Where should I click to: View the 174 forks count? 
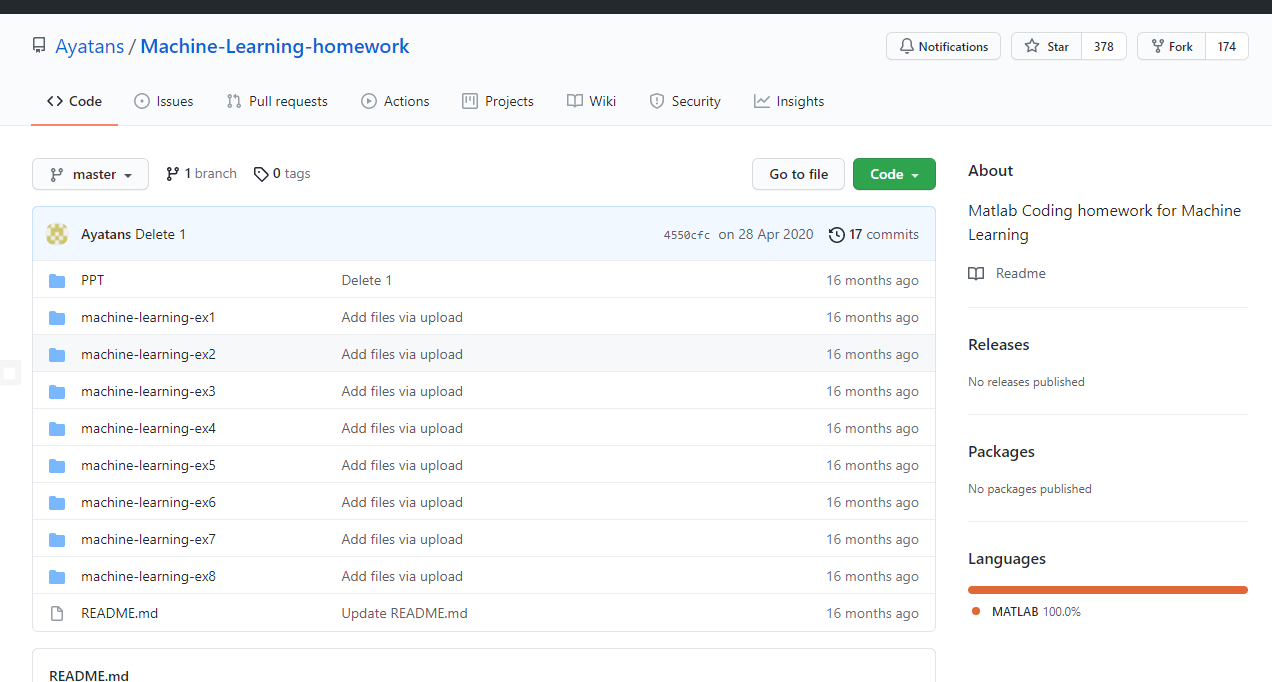coord(1227,46)
